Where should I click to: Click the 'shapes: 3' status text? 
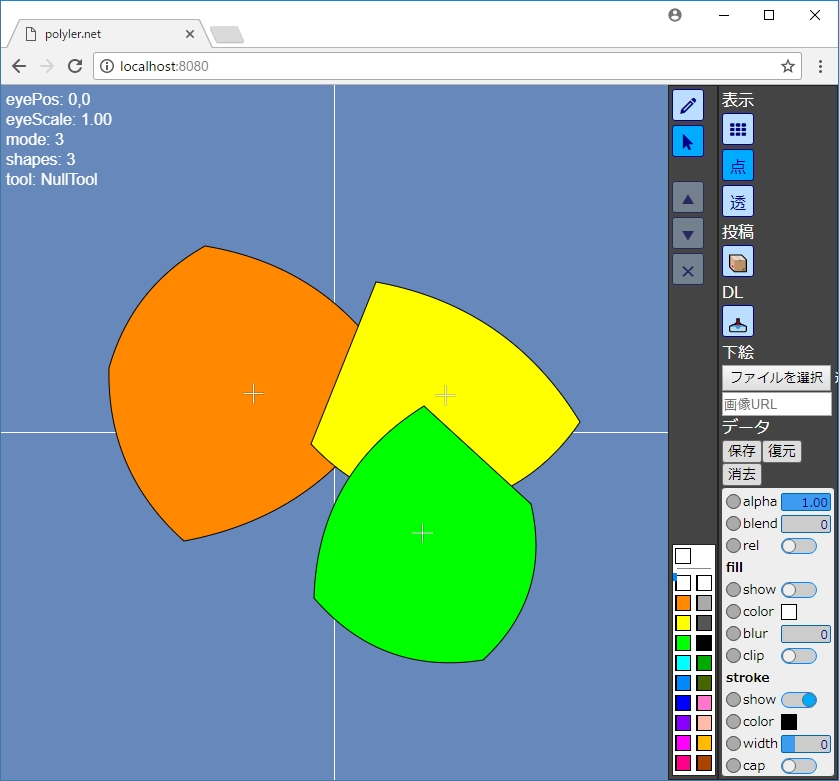(x=40, y=159)
